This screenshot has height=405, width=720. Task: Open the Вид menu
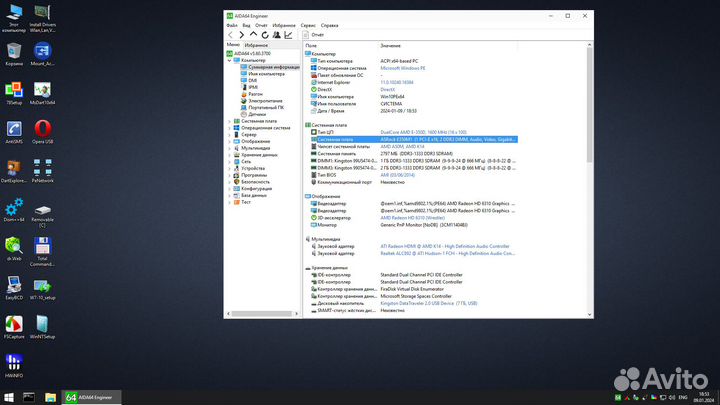click(x=247, y=25)
